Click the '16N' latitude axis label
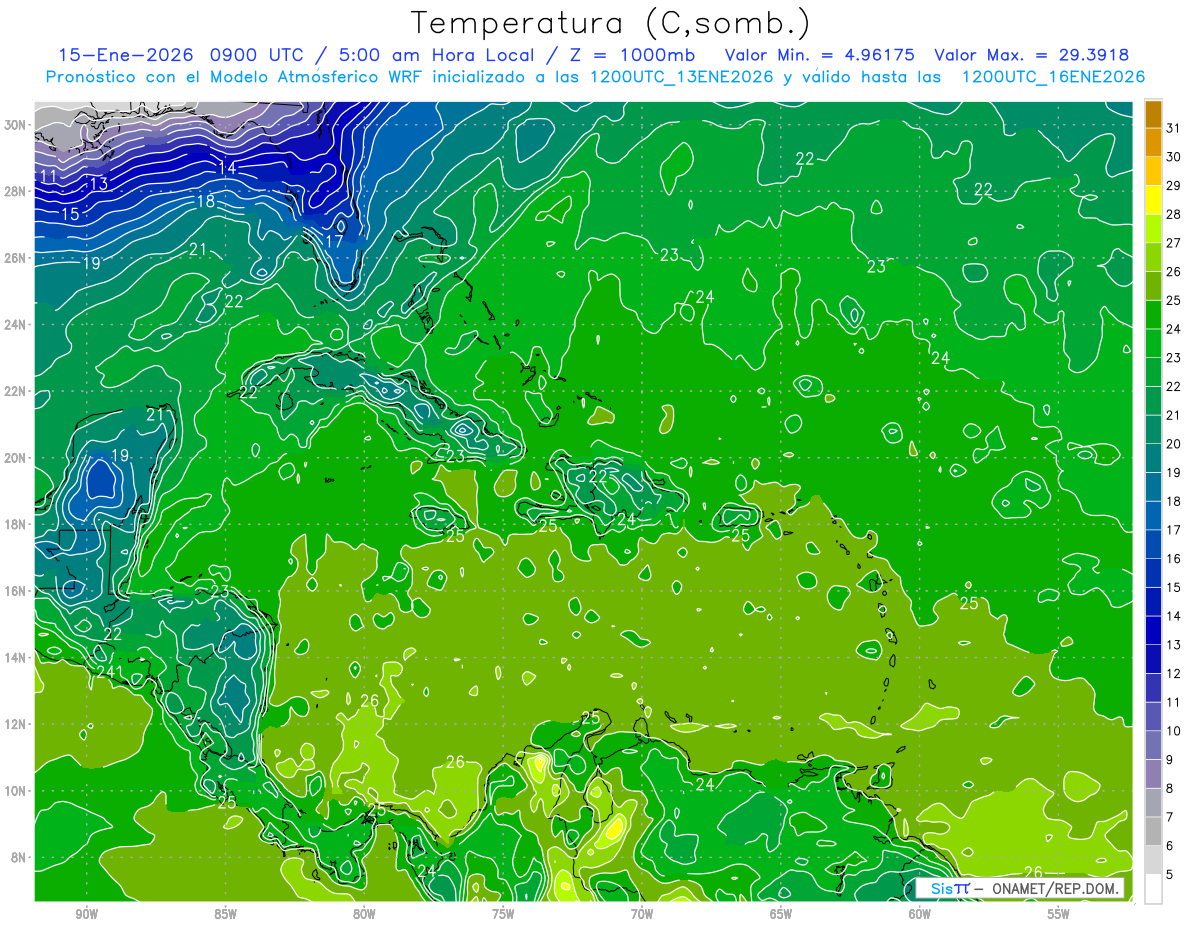 click(16, 591)
